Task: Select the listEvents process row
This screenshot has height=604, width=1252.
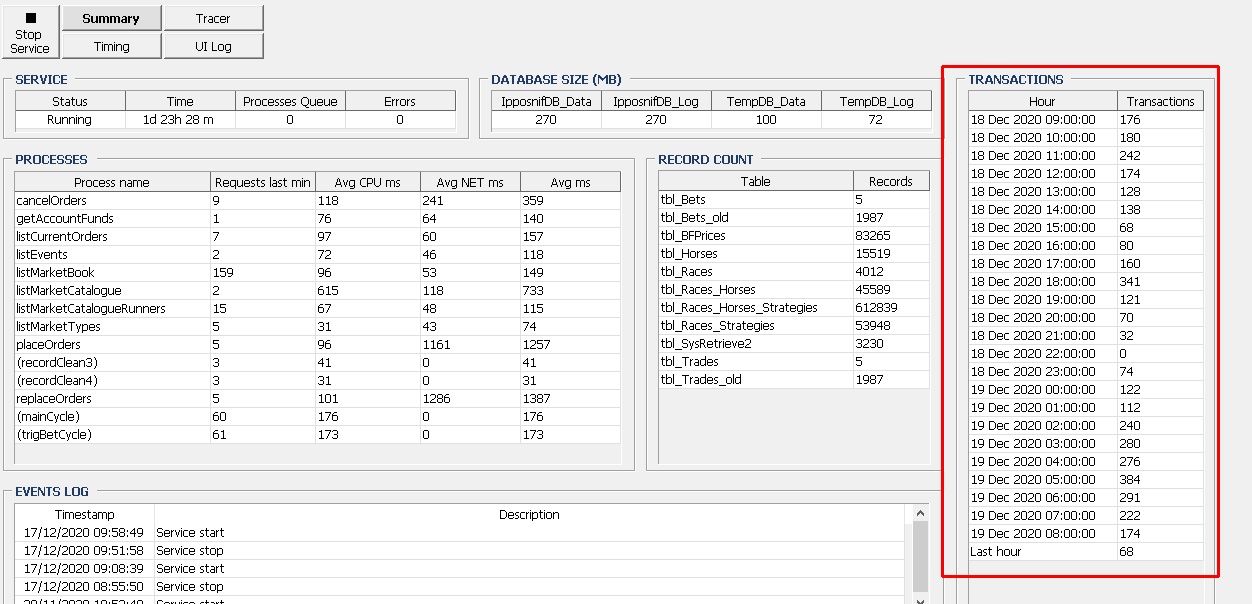Action: click(317, 255)
